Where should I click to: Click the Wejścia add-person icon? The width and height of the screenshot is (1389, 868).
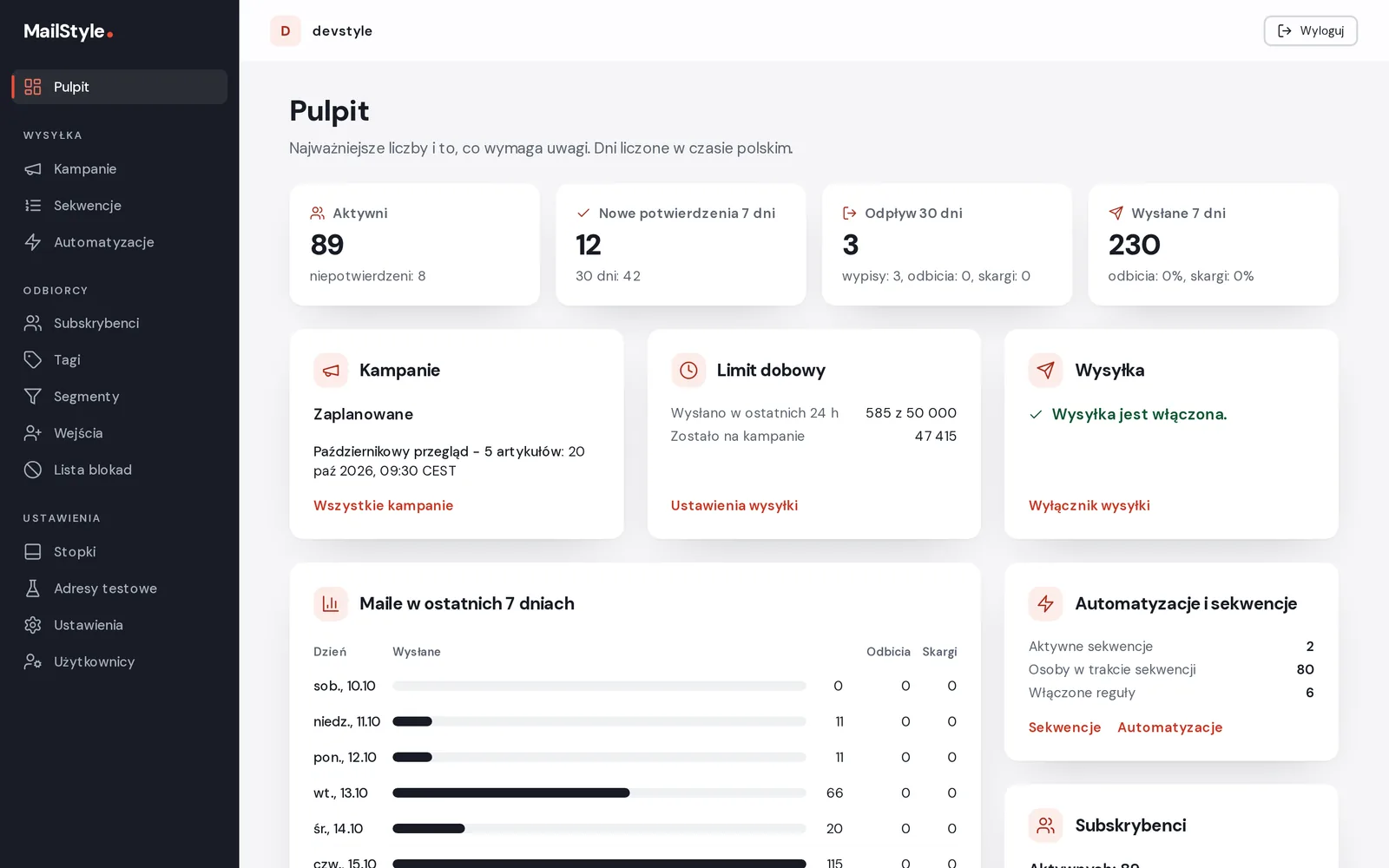[33, 433]
